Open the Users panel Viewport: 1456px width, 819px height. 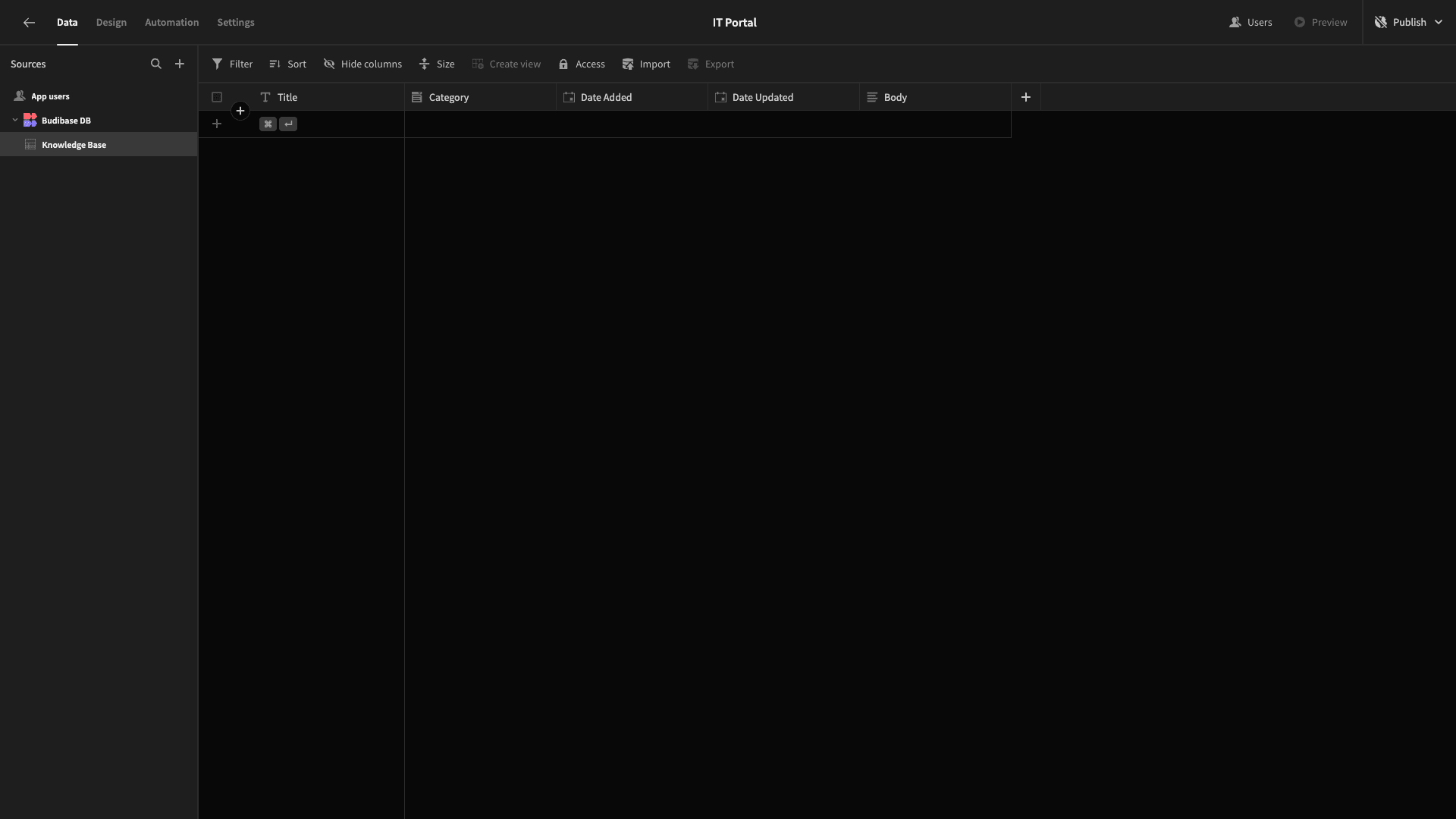click(x=1250, y=23)
